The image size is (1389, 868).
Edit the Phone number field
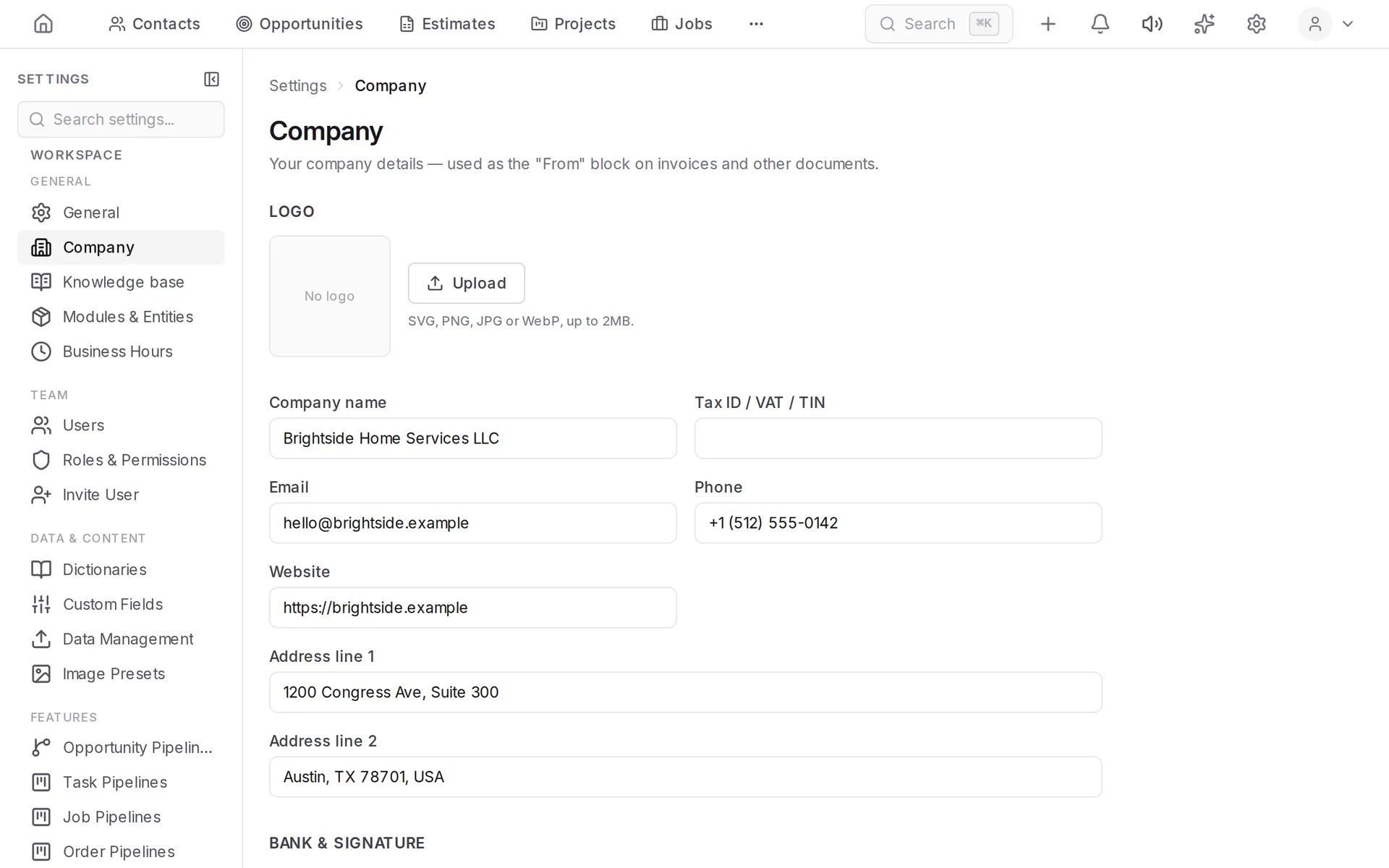pyautogui.click(x=899, y=523)
